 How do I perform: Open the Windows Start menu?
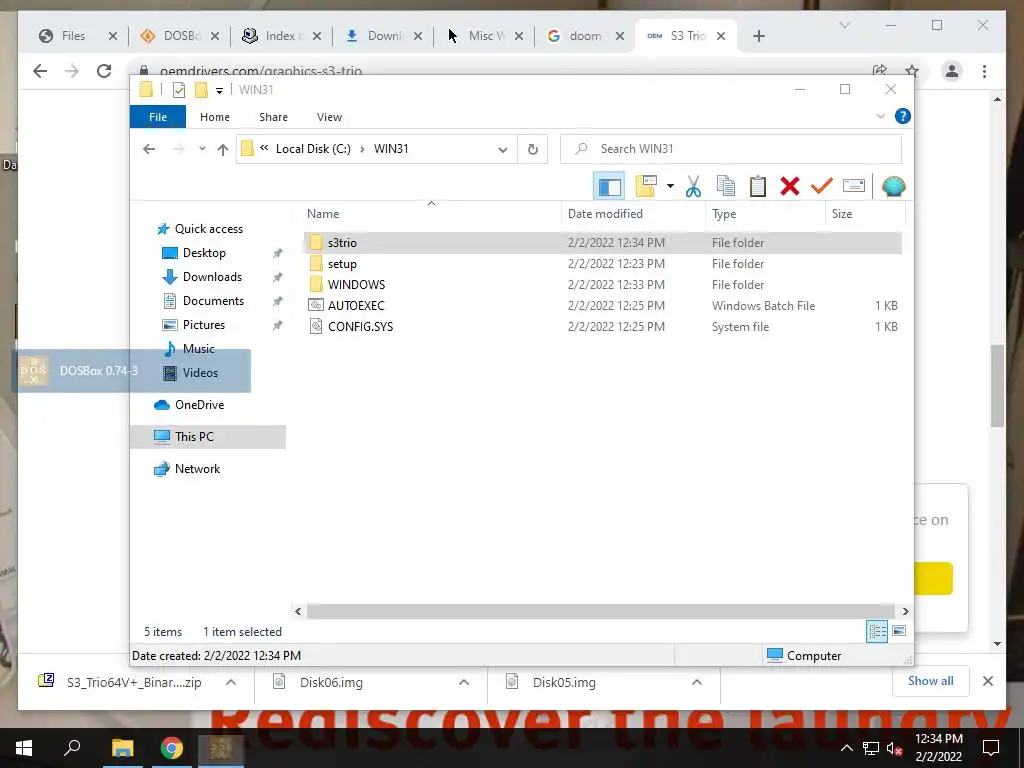(x=24, y=748)
